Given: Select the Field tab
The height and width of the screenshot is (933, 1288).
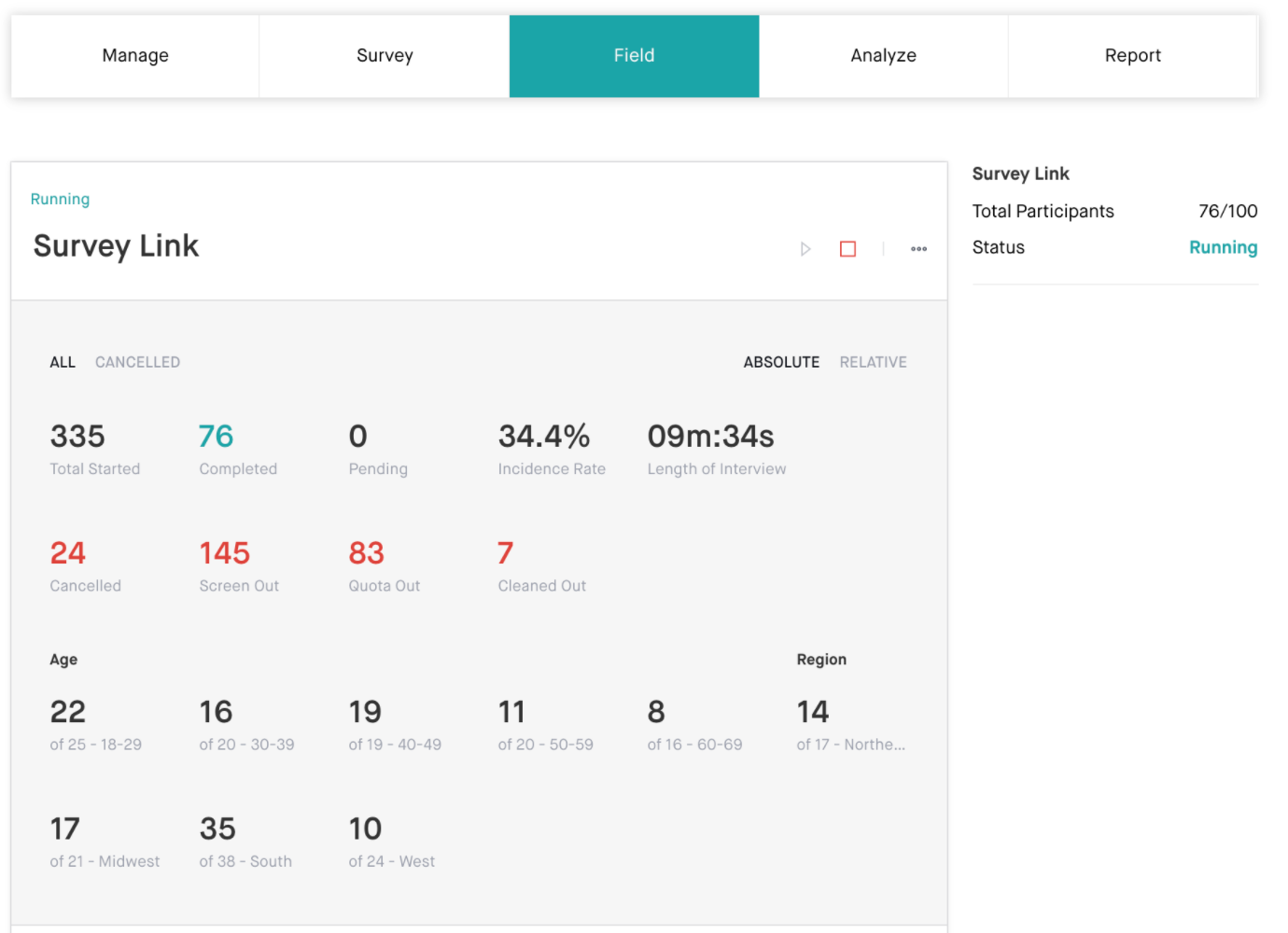Looking at the screenshot, I should tap(634, 56).
